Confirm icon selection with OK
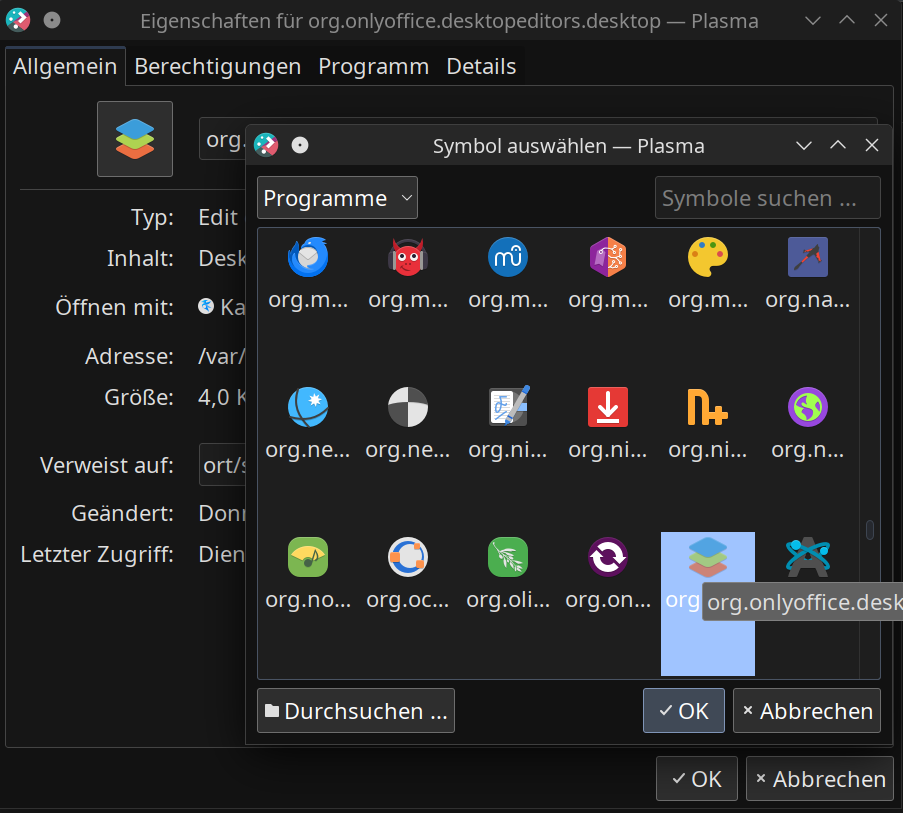Viewport: 903px width, 813px height. [684, 711]
